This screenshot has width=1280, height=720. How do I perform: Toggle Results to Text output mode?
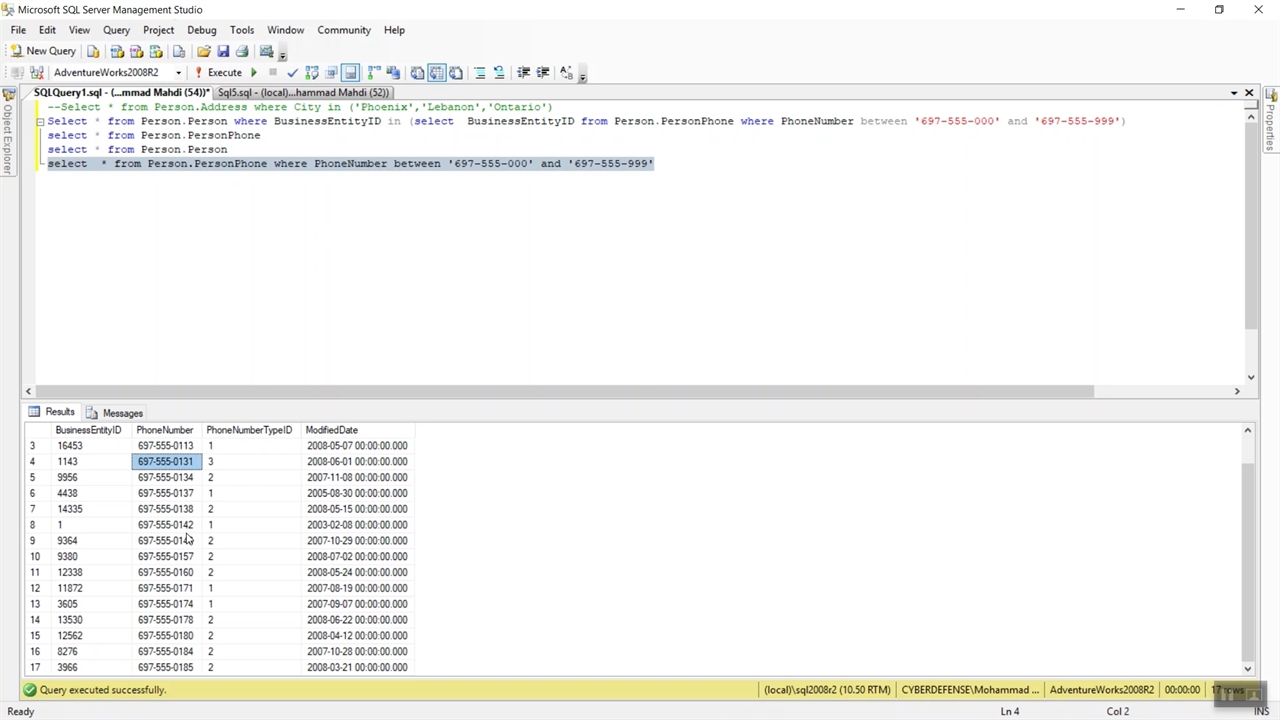(417, 72)
